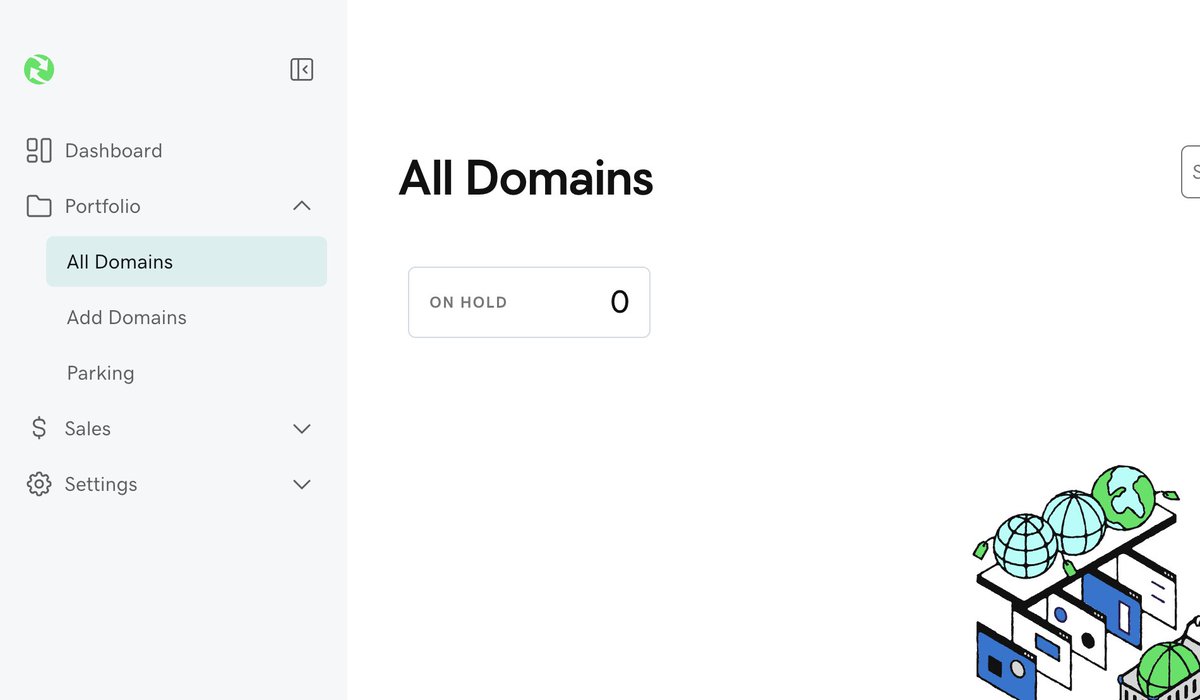This screenshot has height=700, width=1200.
Task: Click the green arrows logo icon
Action: [x=39, y=70]
